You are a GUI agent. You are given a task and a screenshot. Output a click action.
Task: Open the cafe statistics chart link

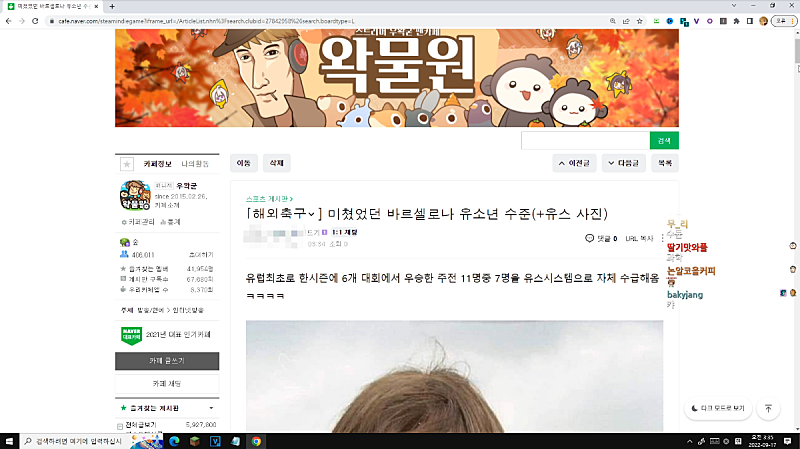click(x=170, y=222)
